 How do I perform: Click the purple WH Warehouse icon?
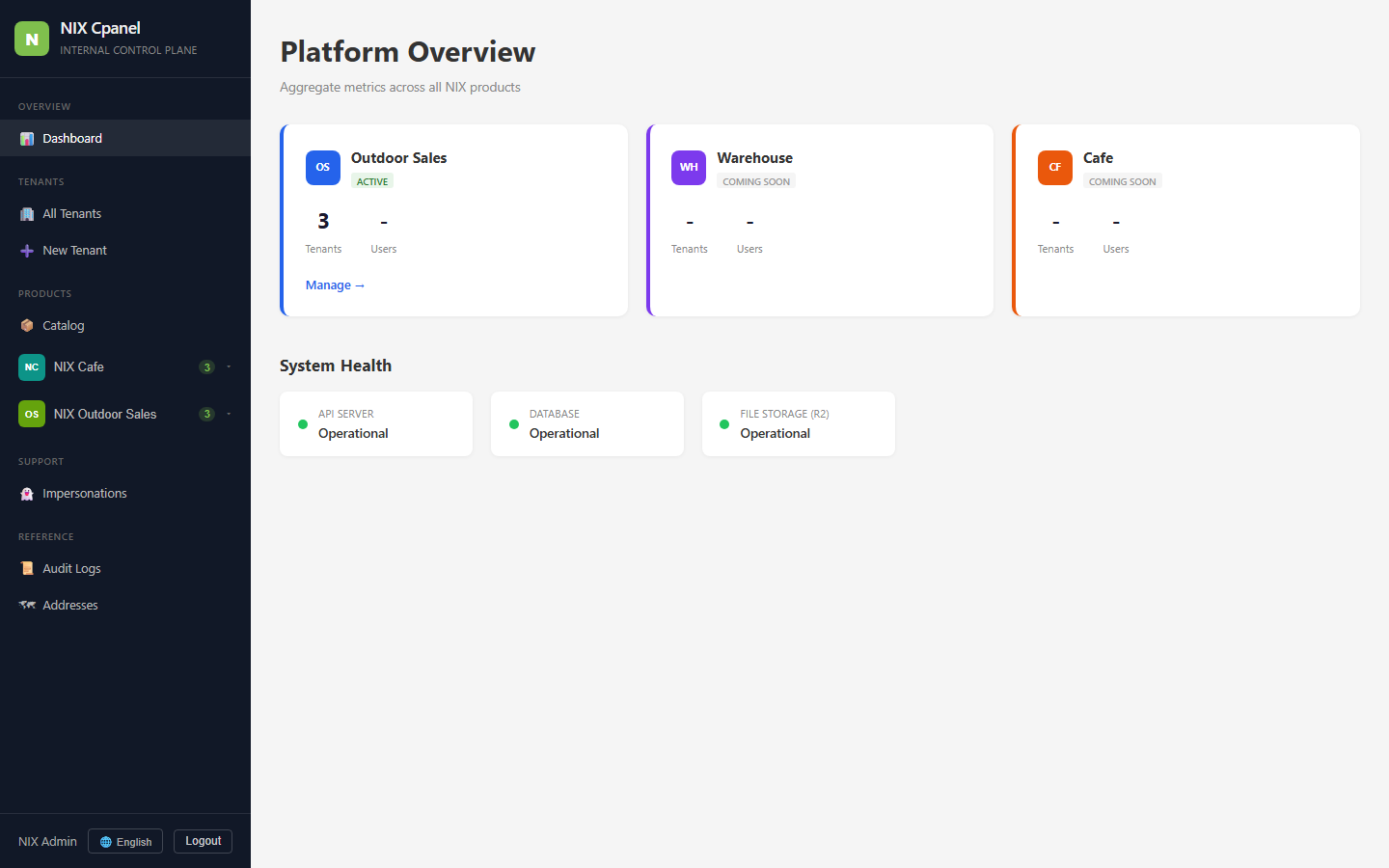click(689, 168)
